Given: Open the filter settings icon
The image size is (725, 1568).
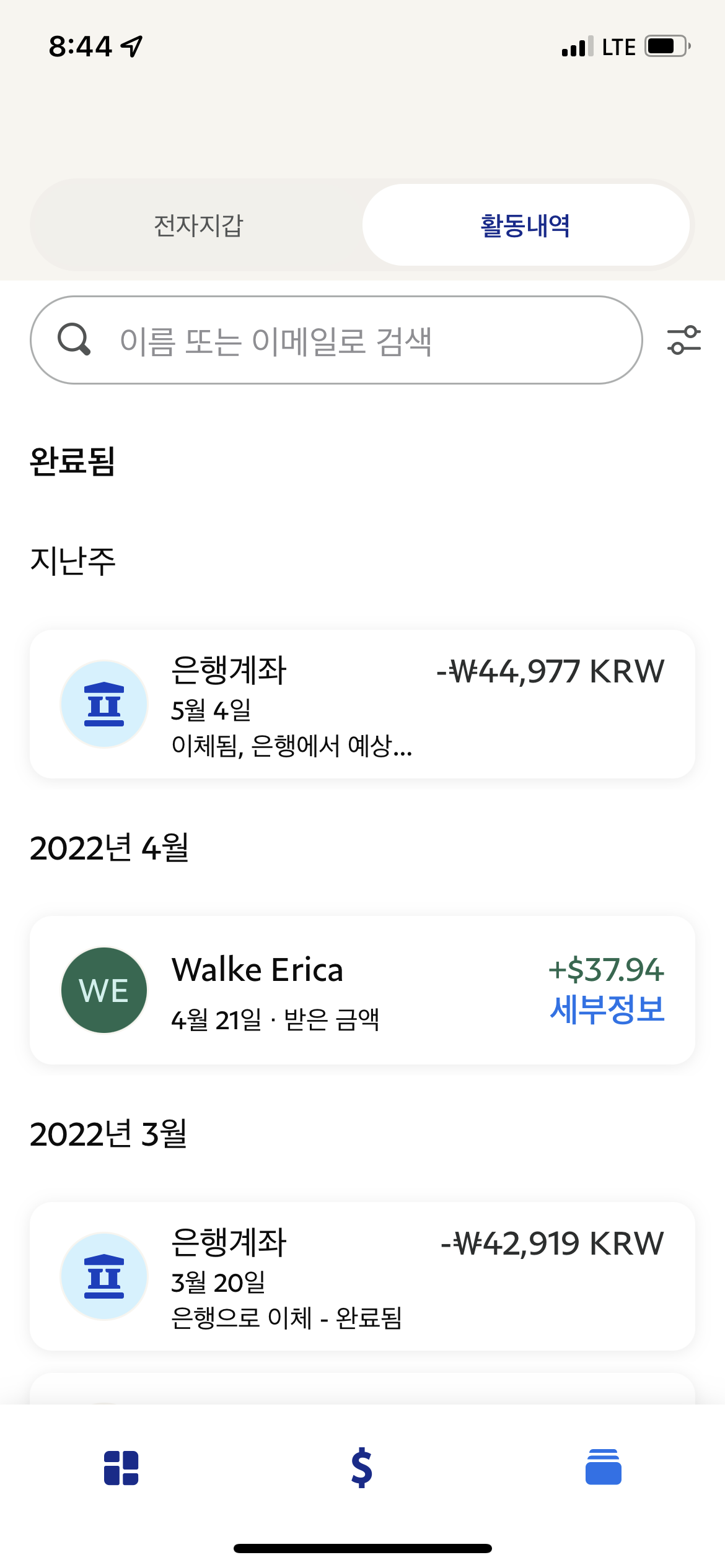Looking at the screenshot, I should 683,340.
